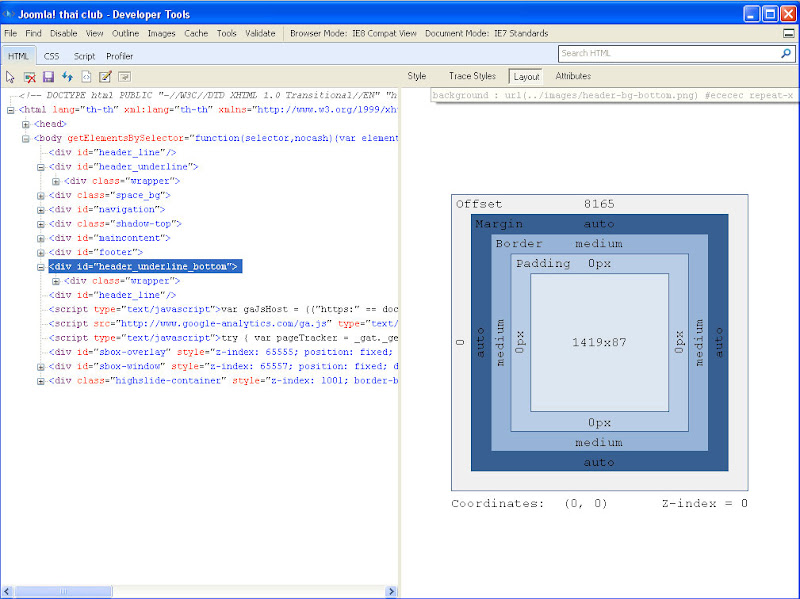Toggle the edit mode pencil icon
Image resolution: width=800 pixels, height=599 pixels.
point(105,77)
